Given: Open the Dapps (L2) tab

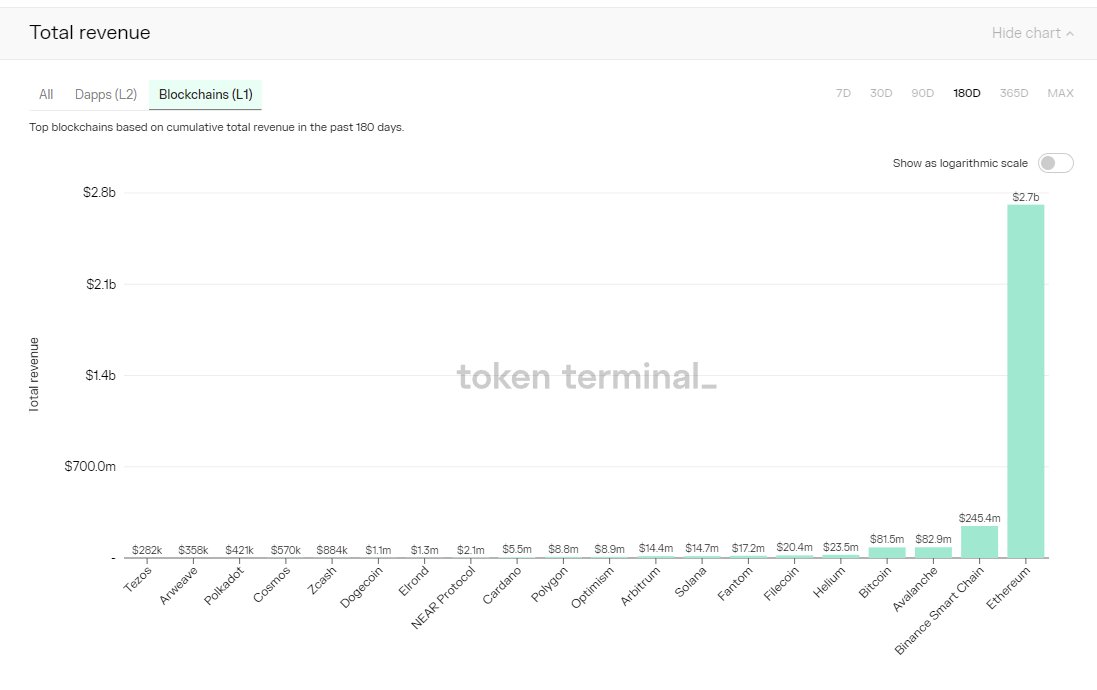Looking at the screenshot, I should click(x=106, y=94).
